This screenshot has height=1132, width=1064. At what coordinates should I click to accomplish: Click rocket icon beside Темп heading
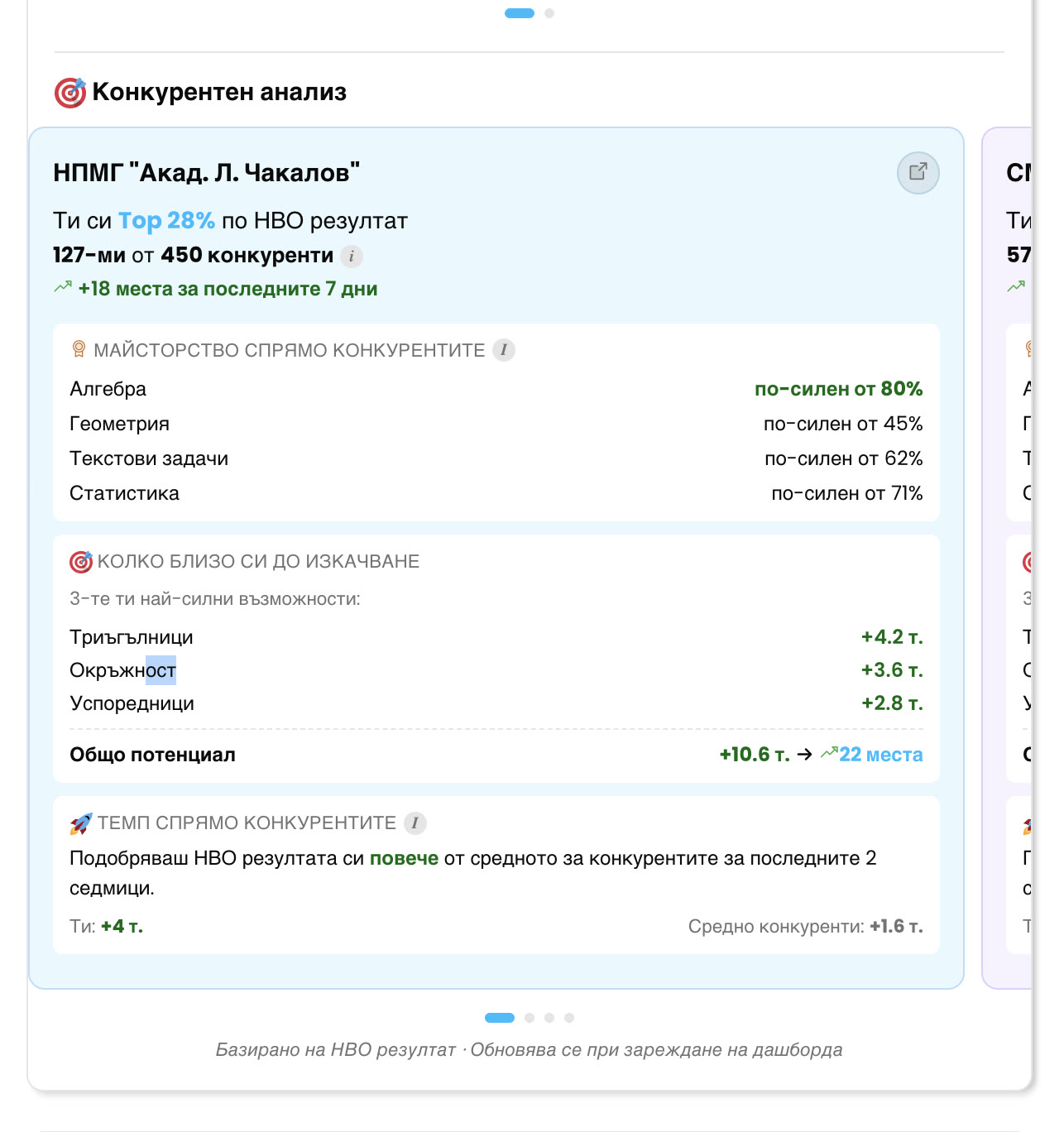(x=81, y=823)
